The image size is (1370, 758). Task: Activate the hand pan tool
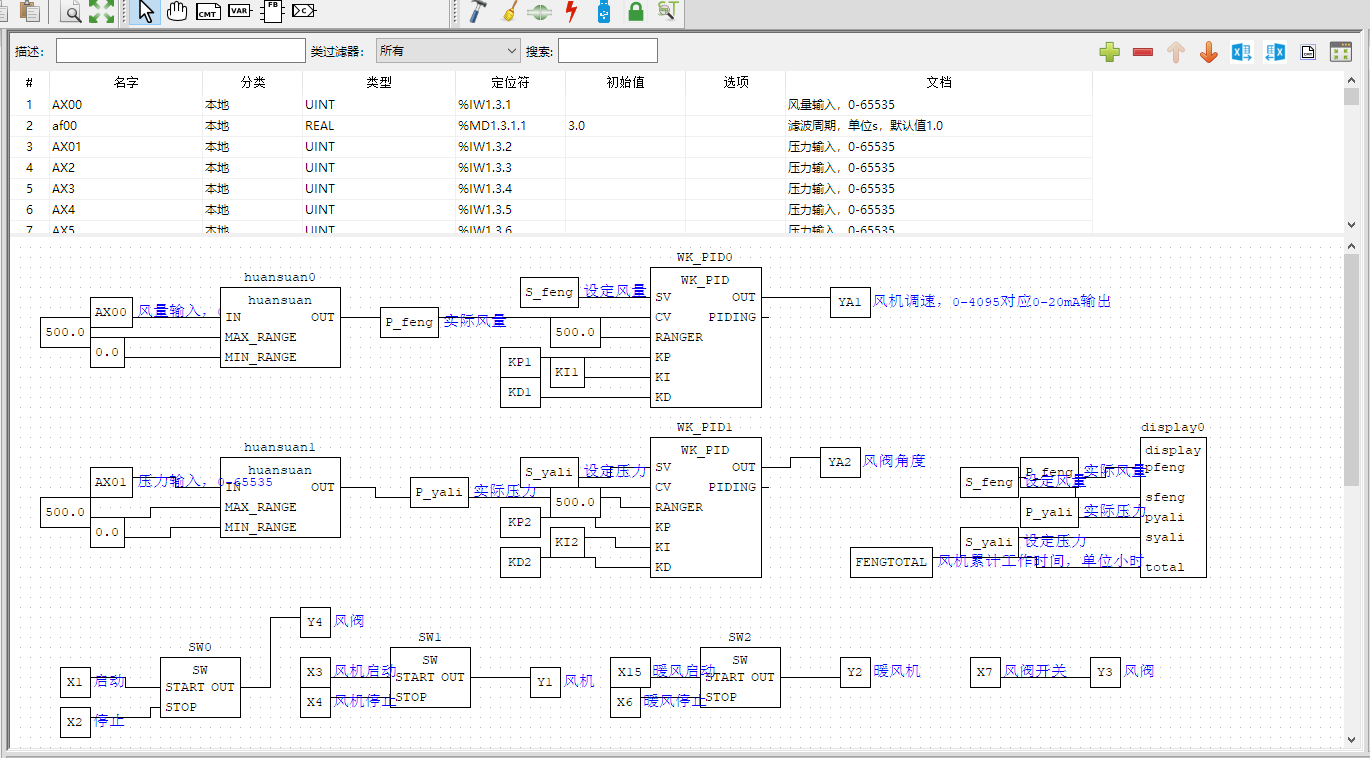coord(177,12)
